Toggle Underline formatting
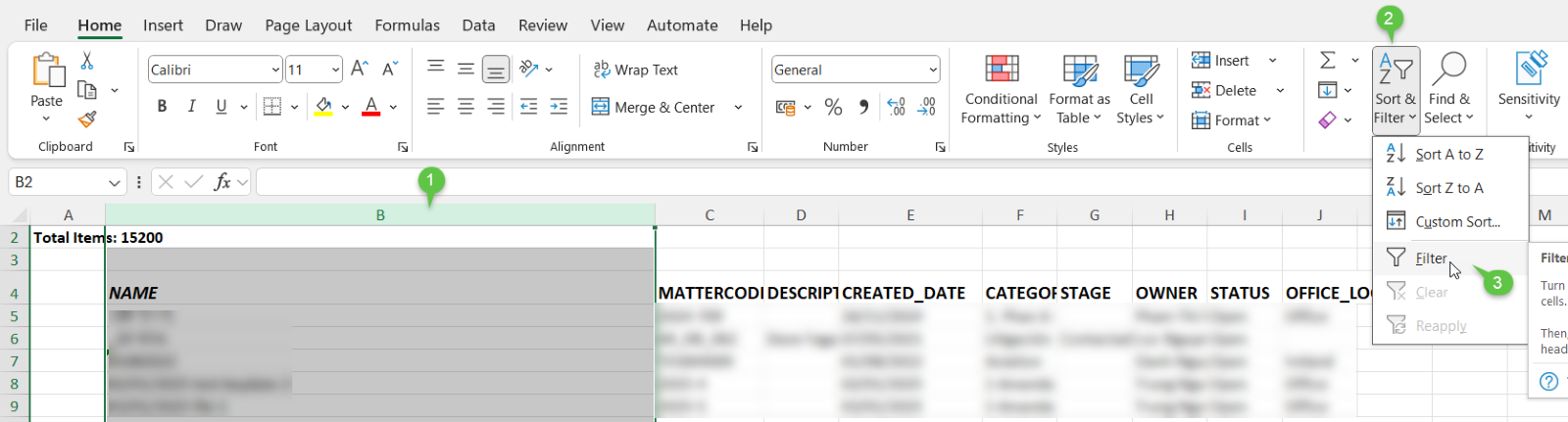This screenshot has width=1568, height=422. pyautogui.click(x=221, y=107)
